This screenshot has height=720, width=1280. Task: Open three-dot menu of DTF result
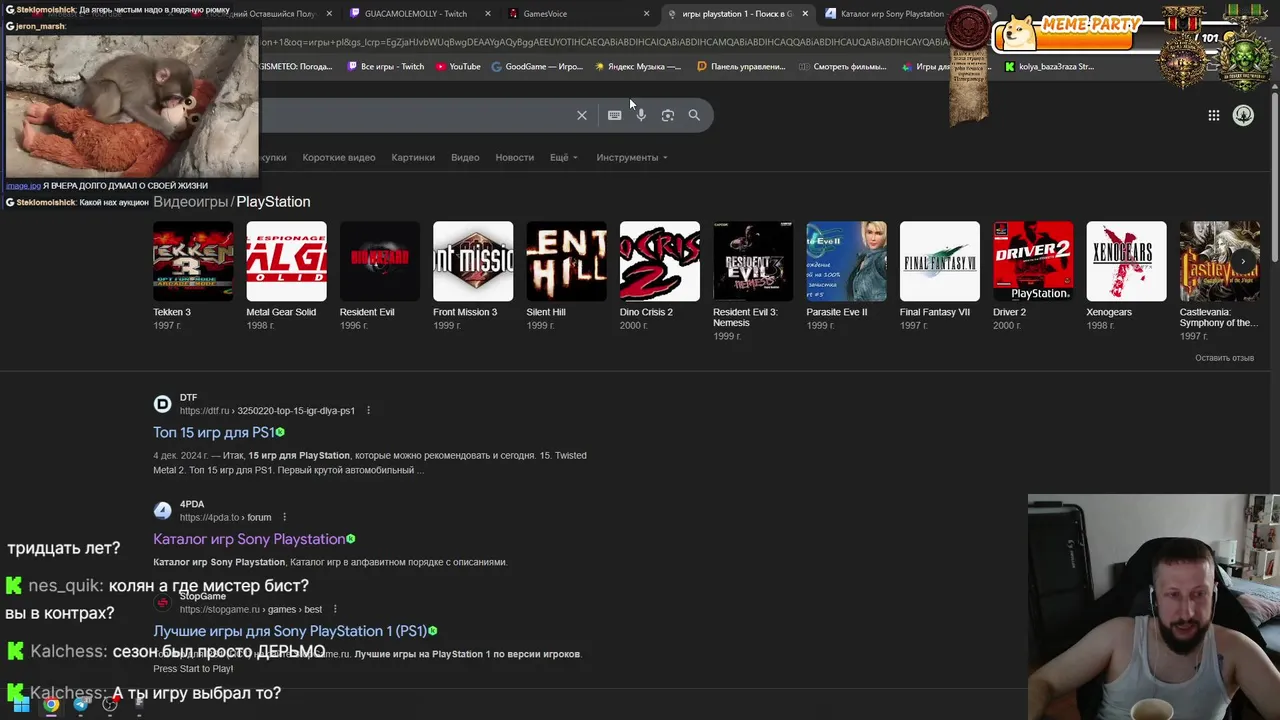coord(368,410)
